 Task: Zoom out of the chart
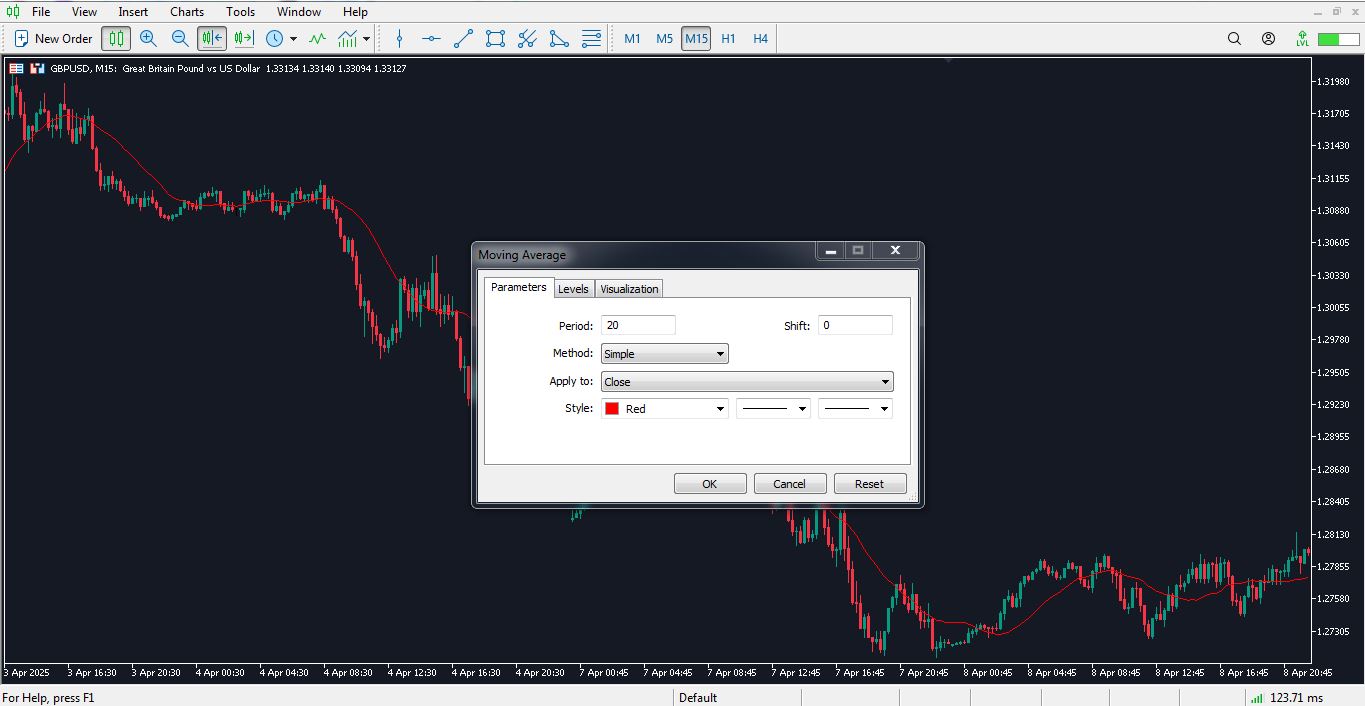pos(181,38)
